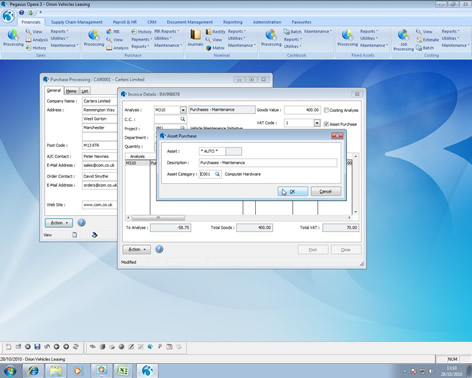Click the Windows Start orb
Viewport: 472px width, 378px height.
(10, 371)
